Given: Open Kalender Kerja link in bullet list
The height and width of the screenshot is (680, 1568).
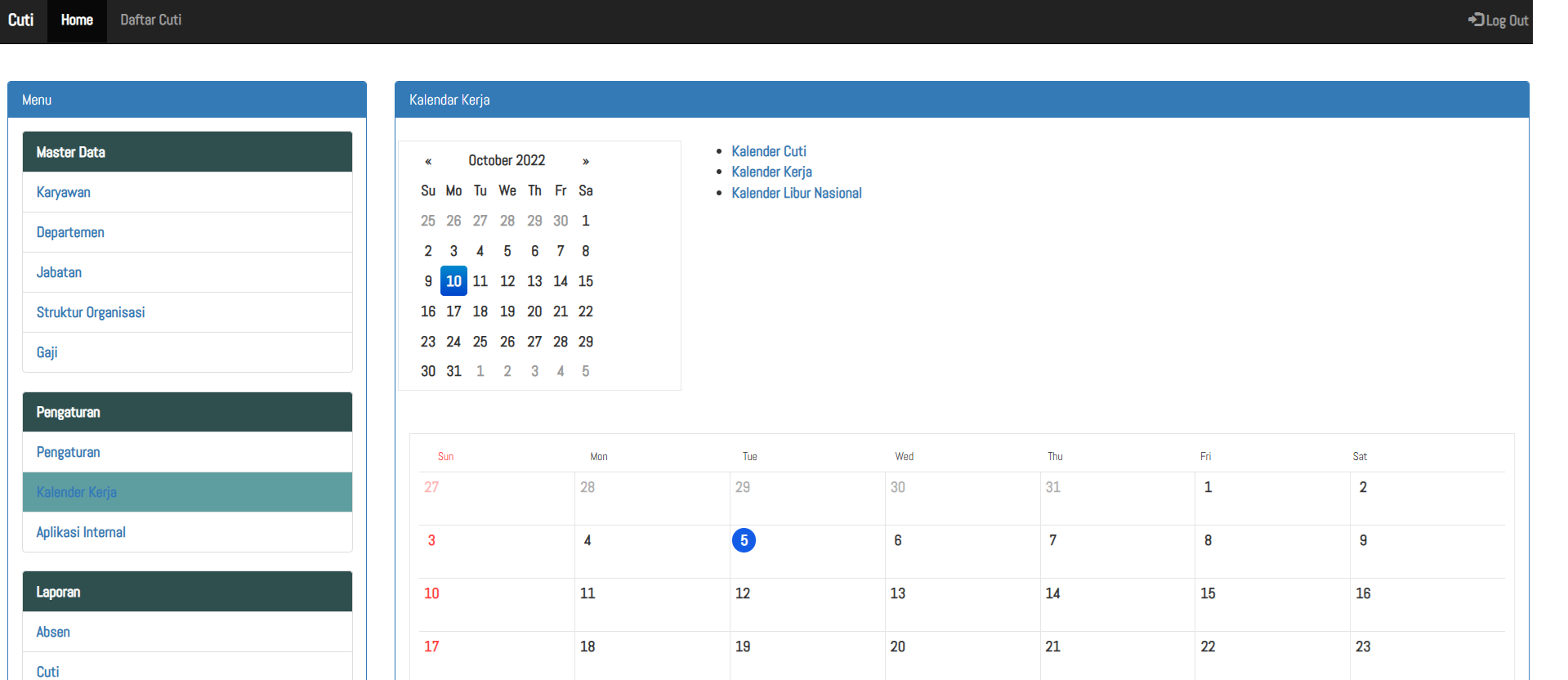Looking at the screenshot, I should (x=771, y=172).
